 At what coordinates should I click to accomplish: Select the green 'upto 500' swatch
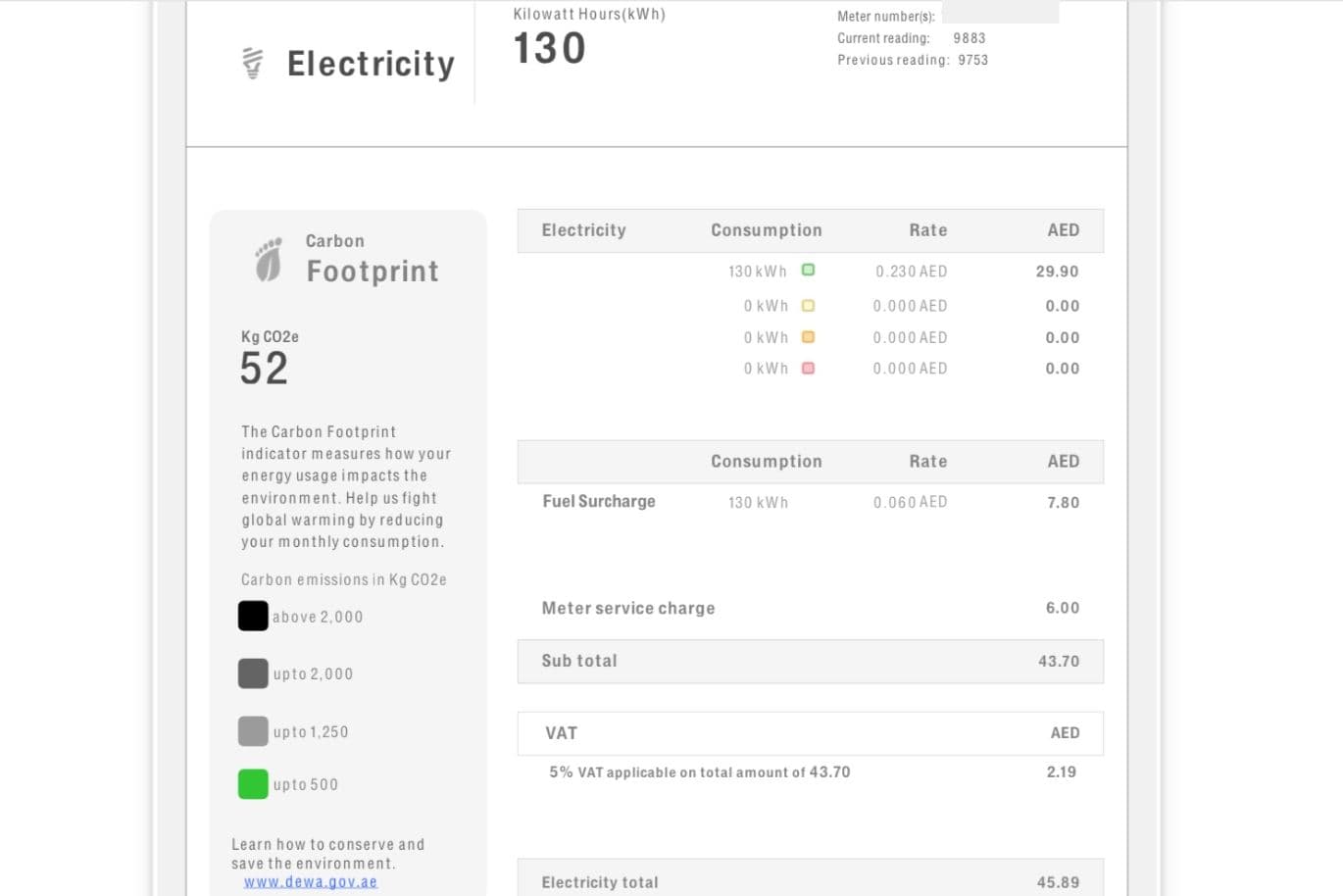point(253,784)
